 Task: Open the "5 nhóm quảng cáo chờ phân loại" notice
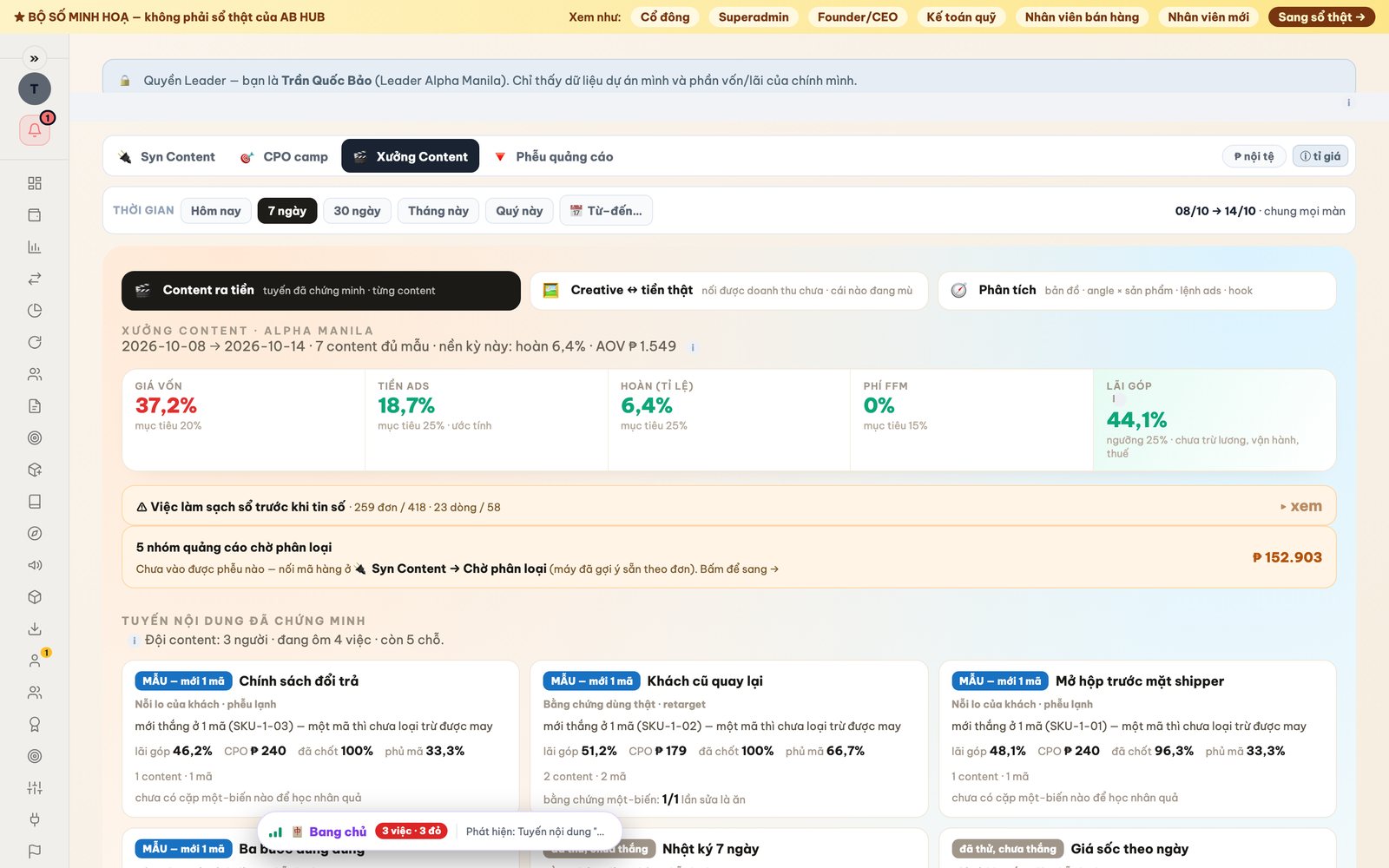tap(728, 557)
